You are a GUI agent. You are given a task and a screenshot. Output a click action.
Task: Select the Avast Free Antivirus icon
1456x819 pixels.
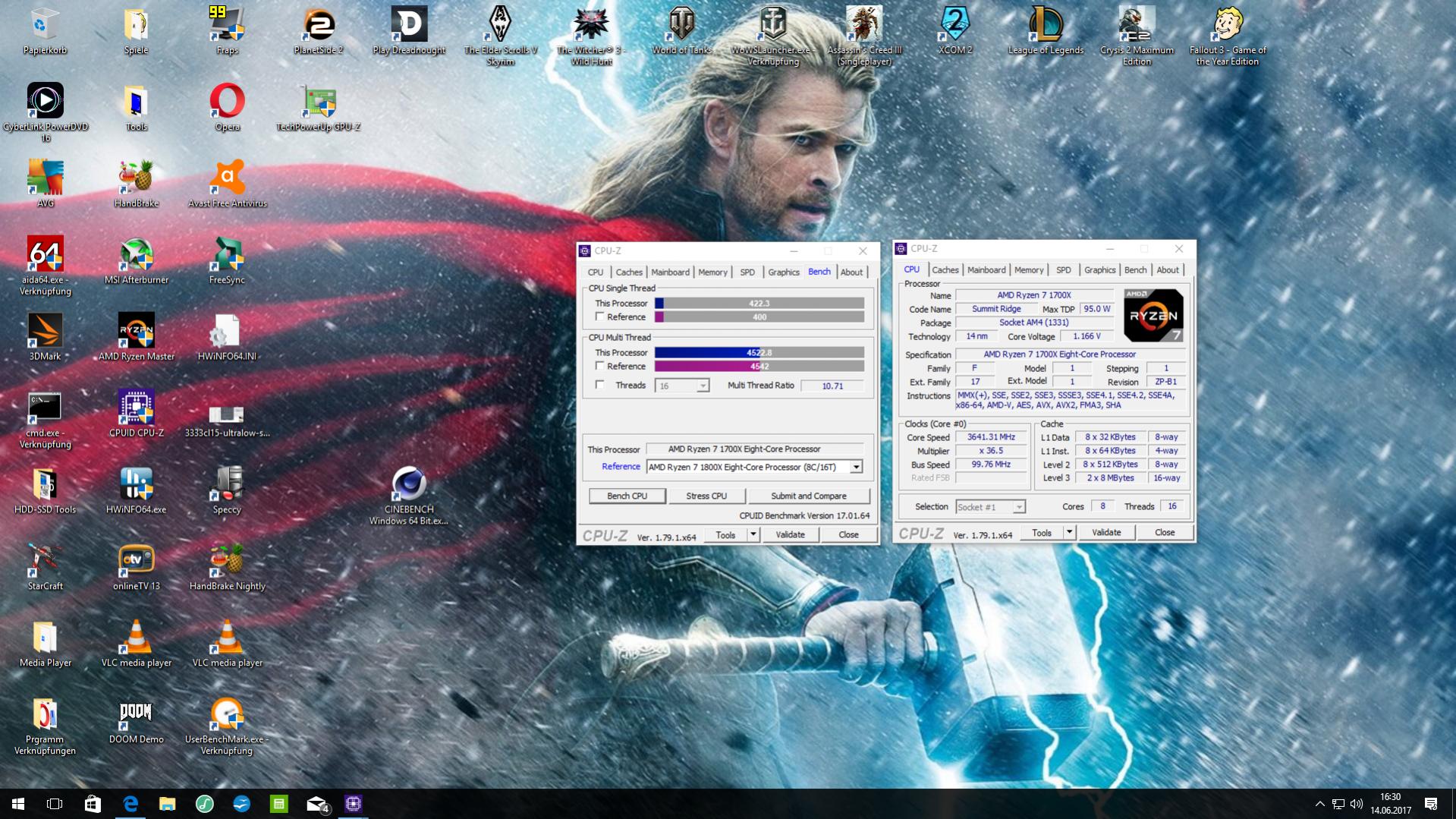[x=227, y=184]
